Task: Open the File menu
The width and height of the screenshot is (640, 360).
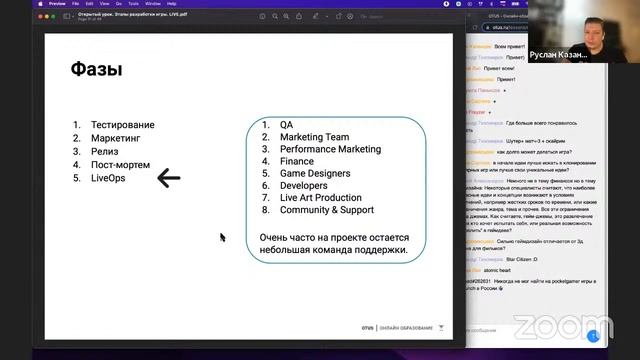Action: 76,4
